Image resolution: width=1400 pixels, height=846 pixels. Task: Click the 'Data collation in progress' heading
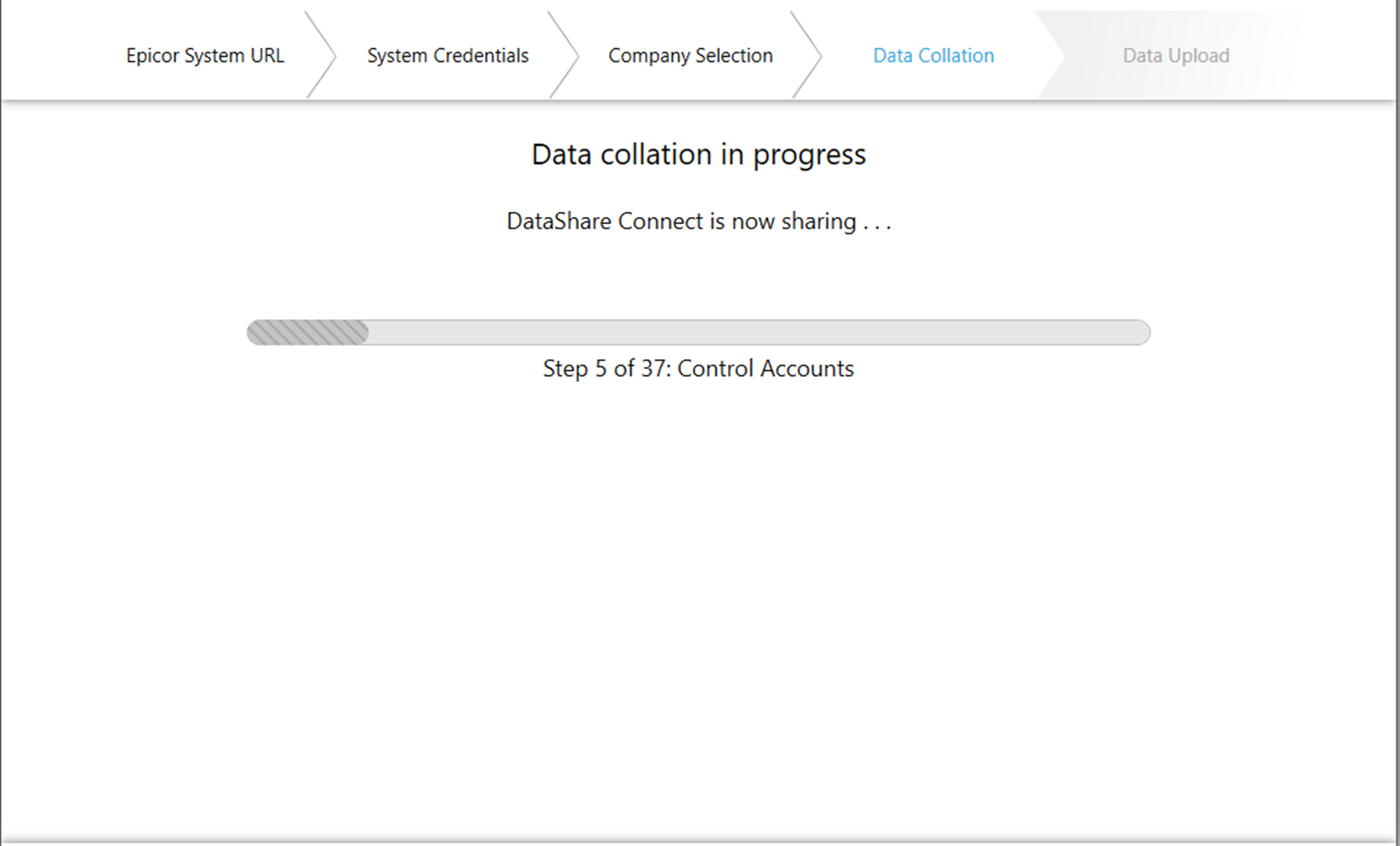coord(698,154)
